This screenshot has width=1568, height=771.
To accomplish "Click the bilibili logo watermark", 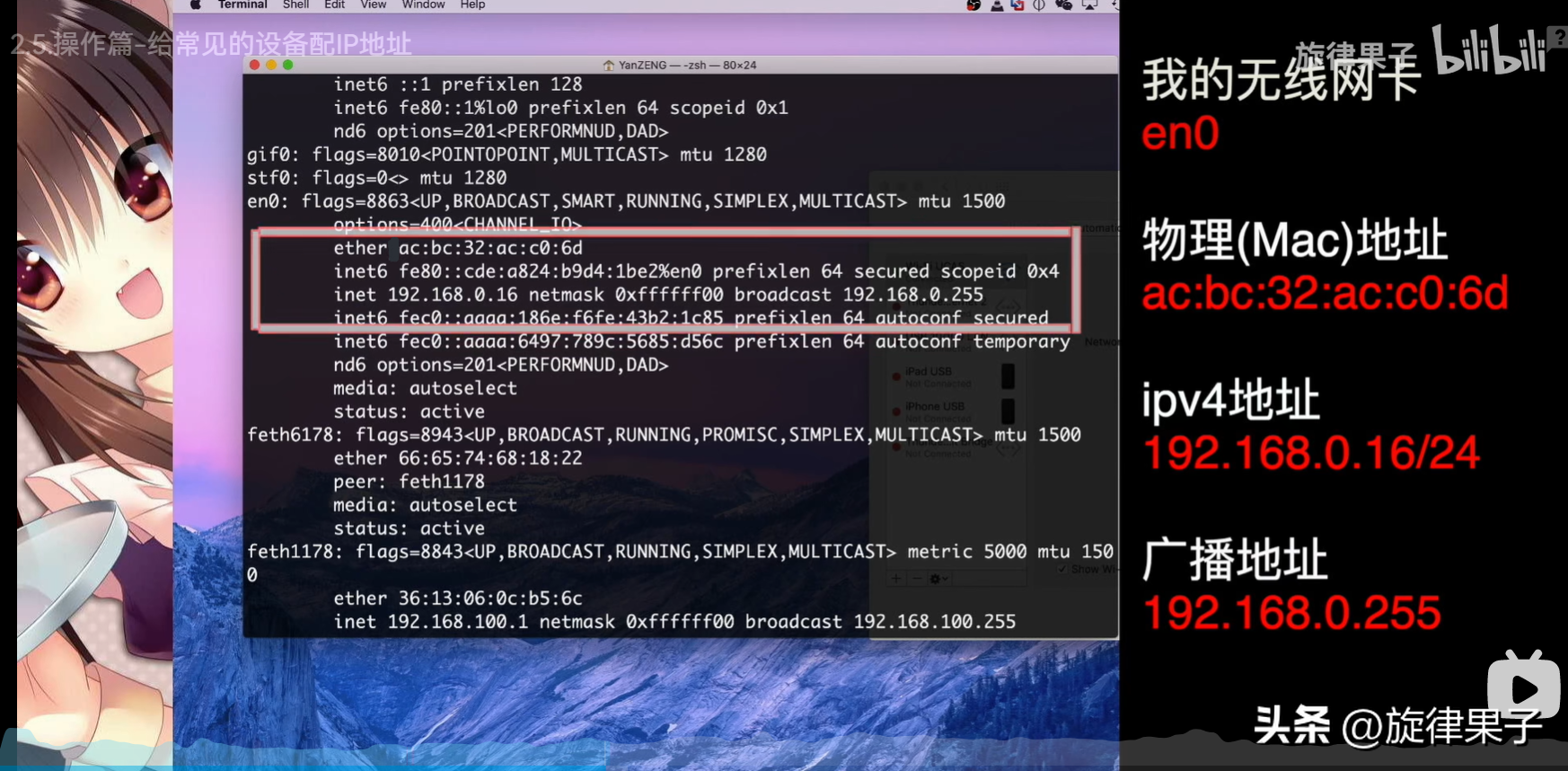I will tap(1487, 51).
